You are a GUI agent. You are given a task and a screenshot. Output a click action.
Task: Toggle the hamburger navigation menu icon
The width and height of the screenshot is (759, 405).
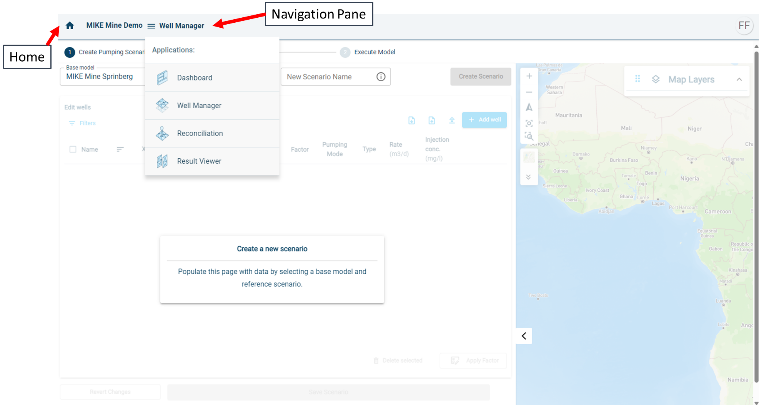tap(151, 26)
